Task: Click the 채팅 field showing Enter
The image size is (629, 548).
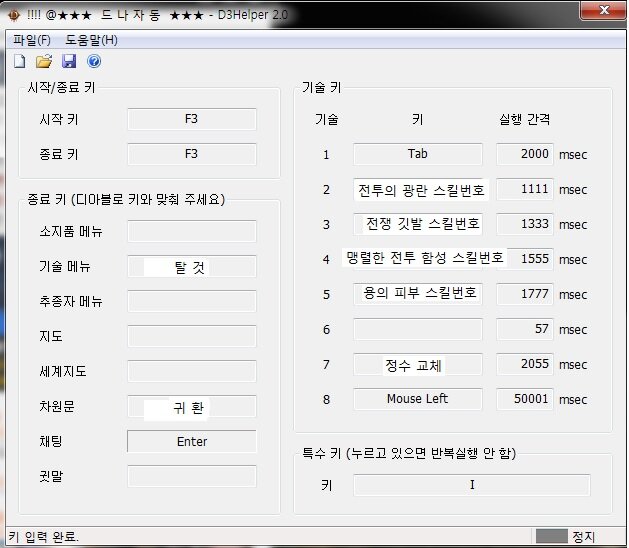Action: pos(192,441)
